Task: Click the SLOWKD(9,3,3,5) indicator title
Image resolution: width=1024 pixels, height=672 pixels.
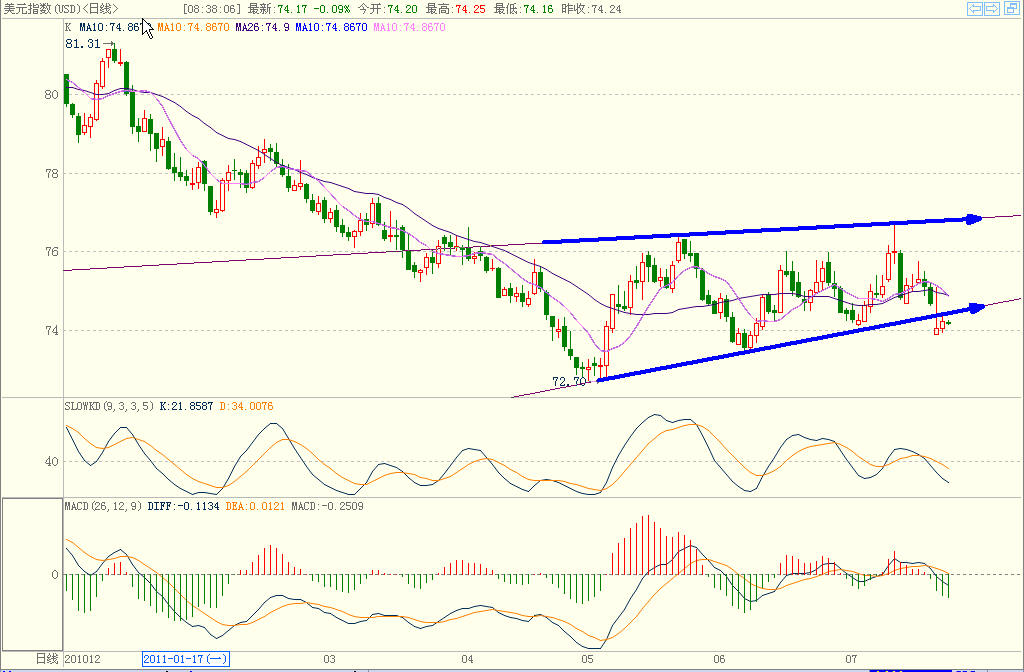Action: [x=109, y=406]
